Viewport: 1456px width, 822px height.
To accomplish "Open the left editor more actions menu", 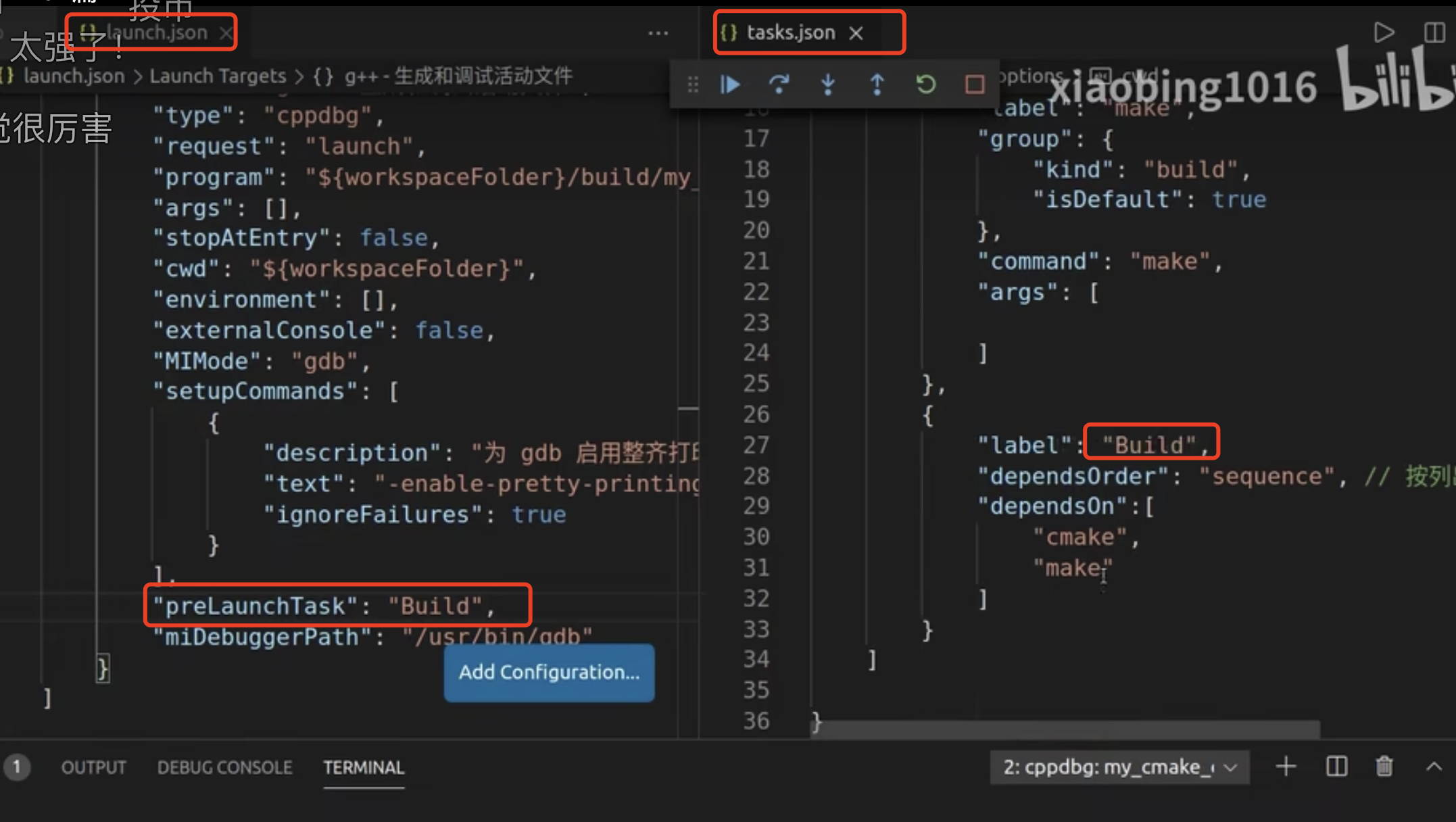I will coord(658,33).
